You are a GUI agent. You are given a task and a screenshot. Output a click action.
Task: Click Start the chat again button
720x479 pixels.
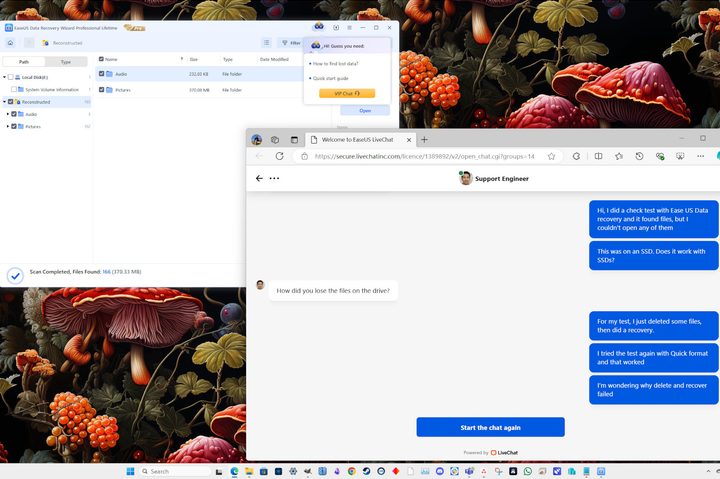[490, 427]
